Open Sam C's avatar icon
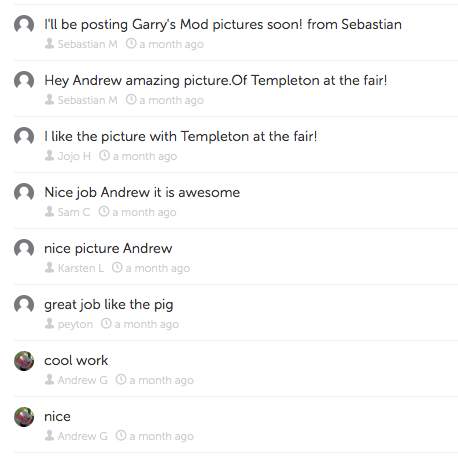 click(24, 192)
